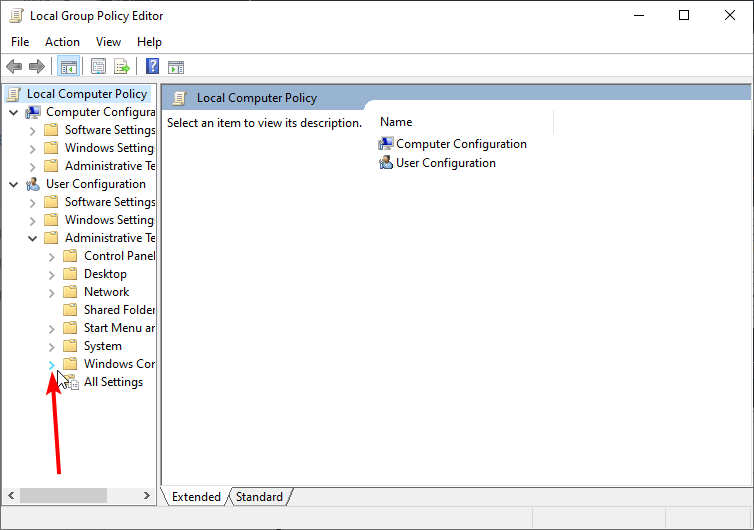Viewport: 754px width, 530px height.
Task: Select the All Settings tree item
Action: coord(113,382)
